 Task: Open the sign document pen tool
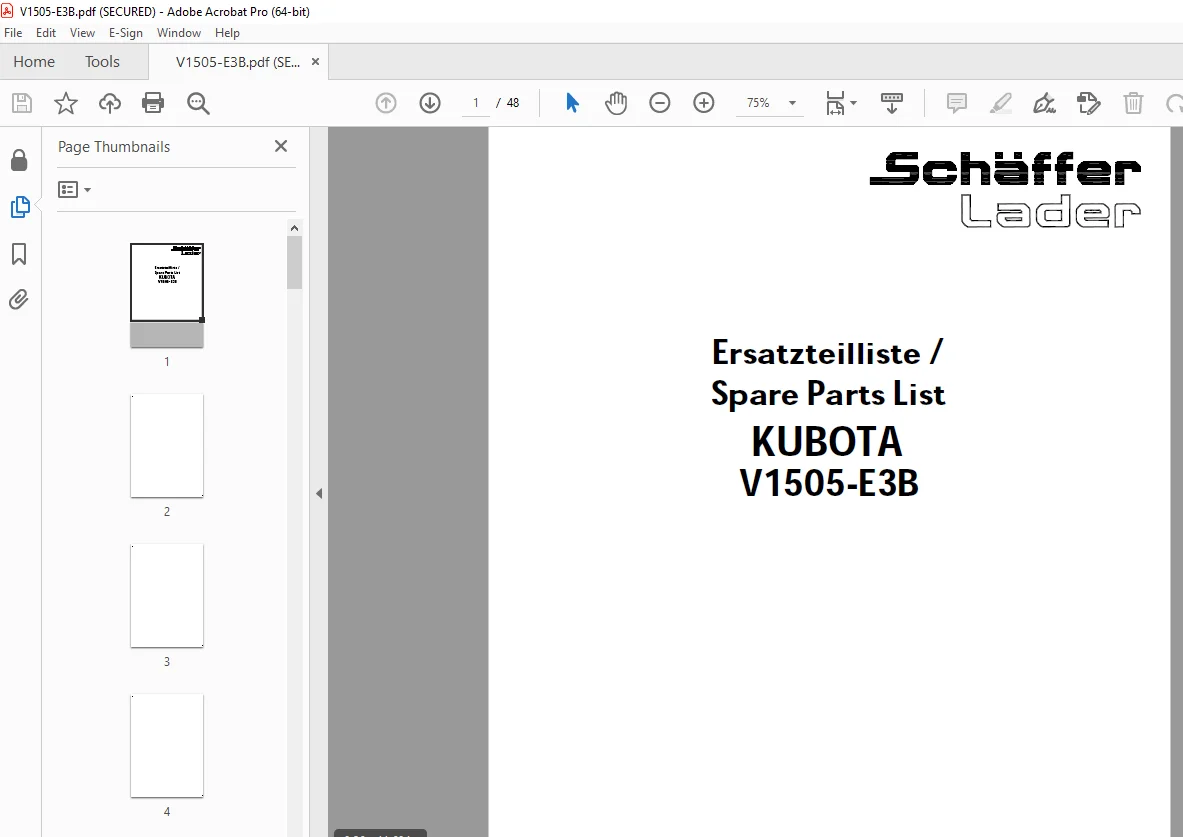pos(1044,103)
